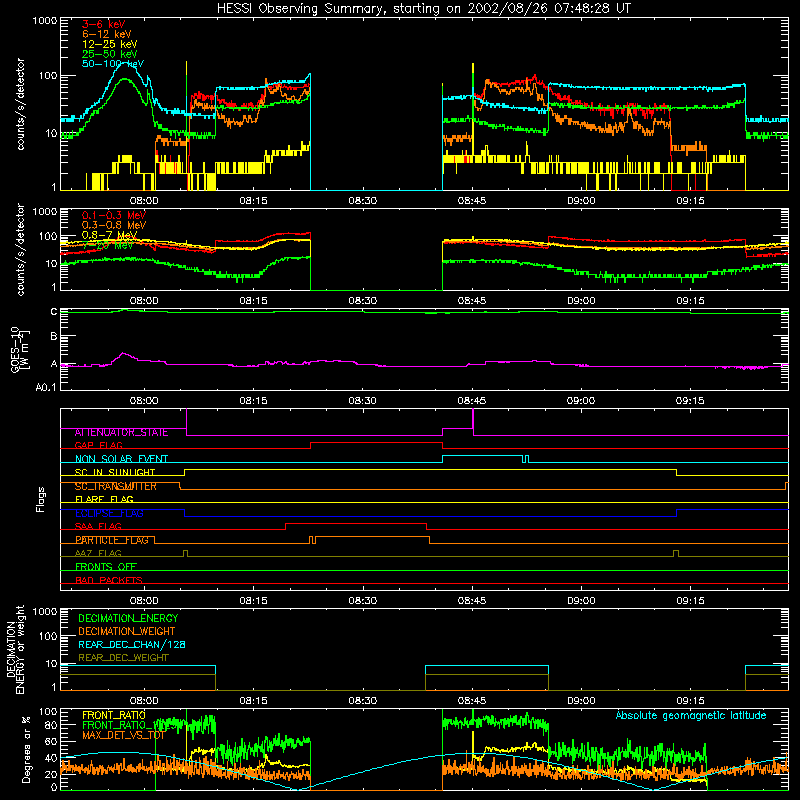Select the Absolute geomagnetic latitude label
Image resolution: width=800 pixels, height=800 pixels.
coord(691,715)
